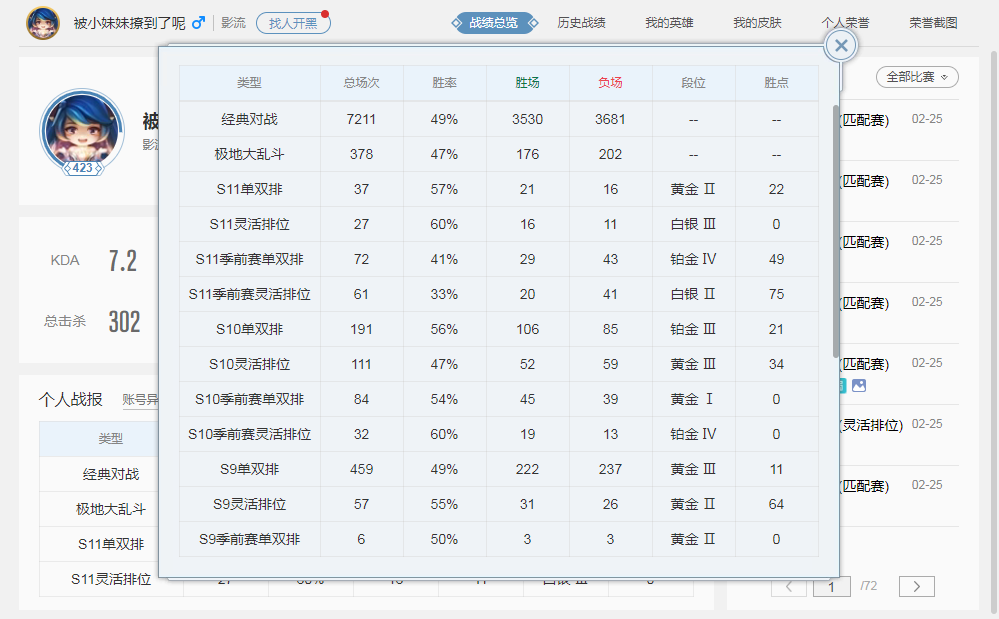Select the S10季前赛单双排 row
The width and height of the screenshot is (999, 619).
coord(499,399)
